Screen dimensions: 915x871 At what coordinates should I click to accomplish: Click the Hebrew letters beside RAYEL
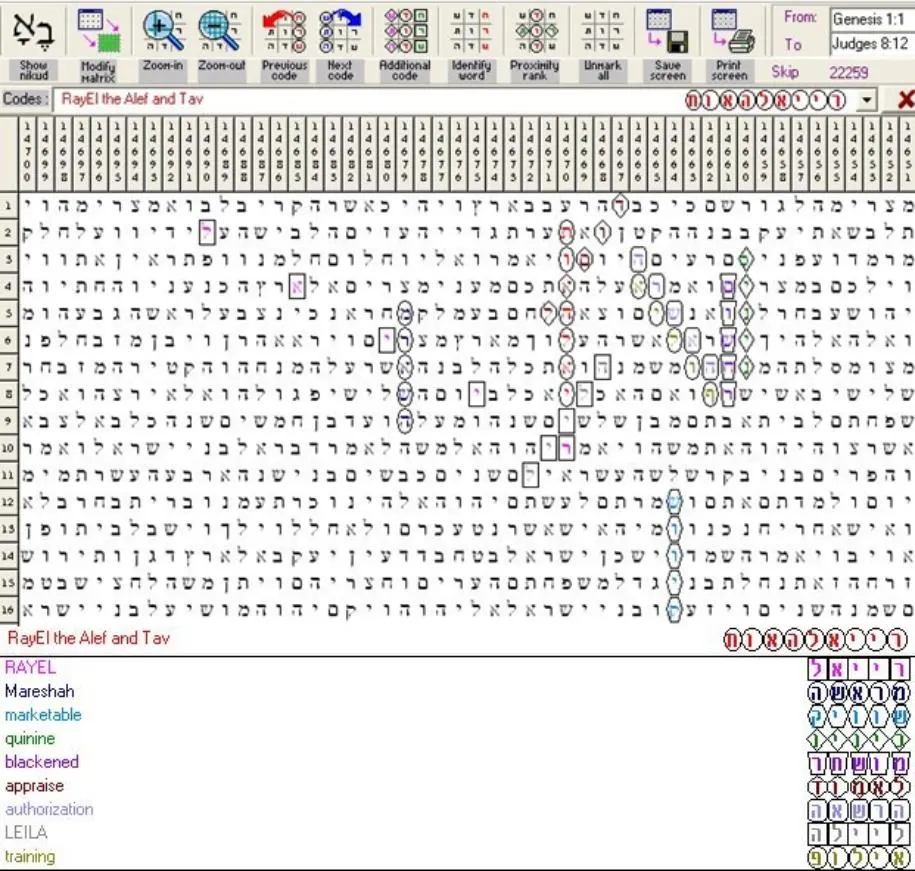coord(858,669)
